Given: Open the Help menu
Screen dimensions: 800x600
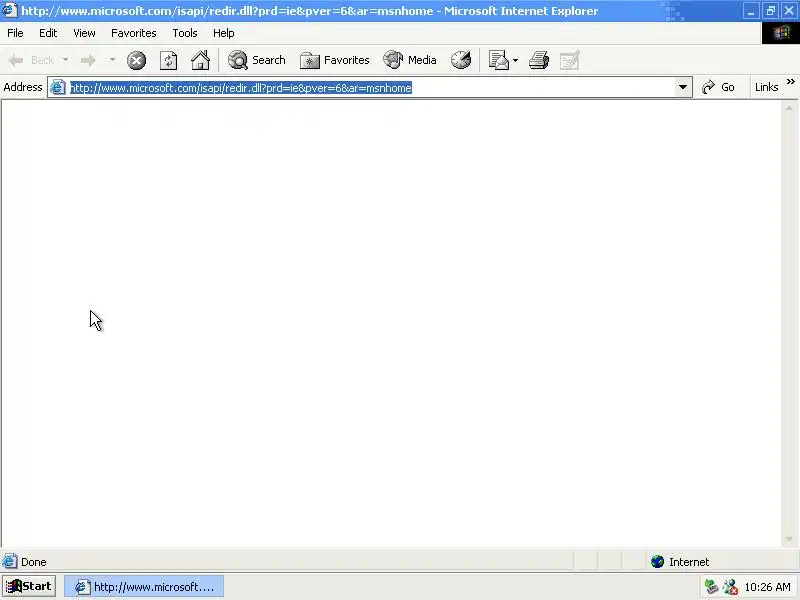Looking at the screenshot, I should [x=223, y=33].
